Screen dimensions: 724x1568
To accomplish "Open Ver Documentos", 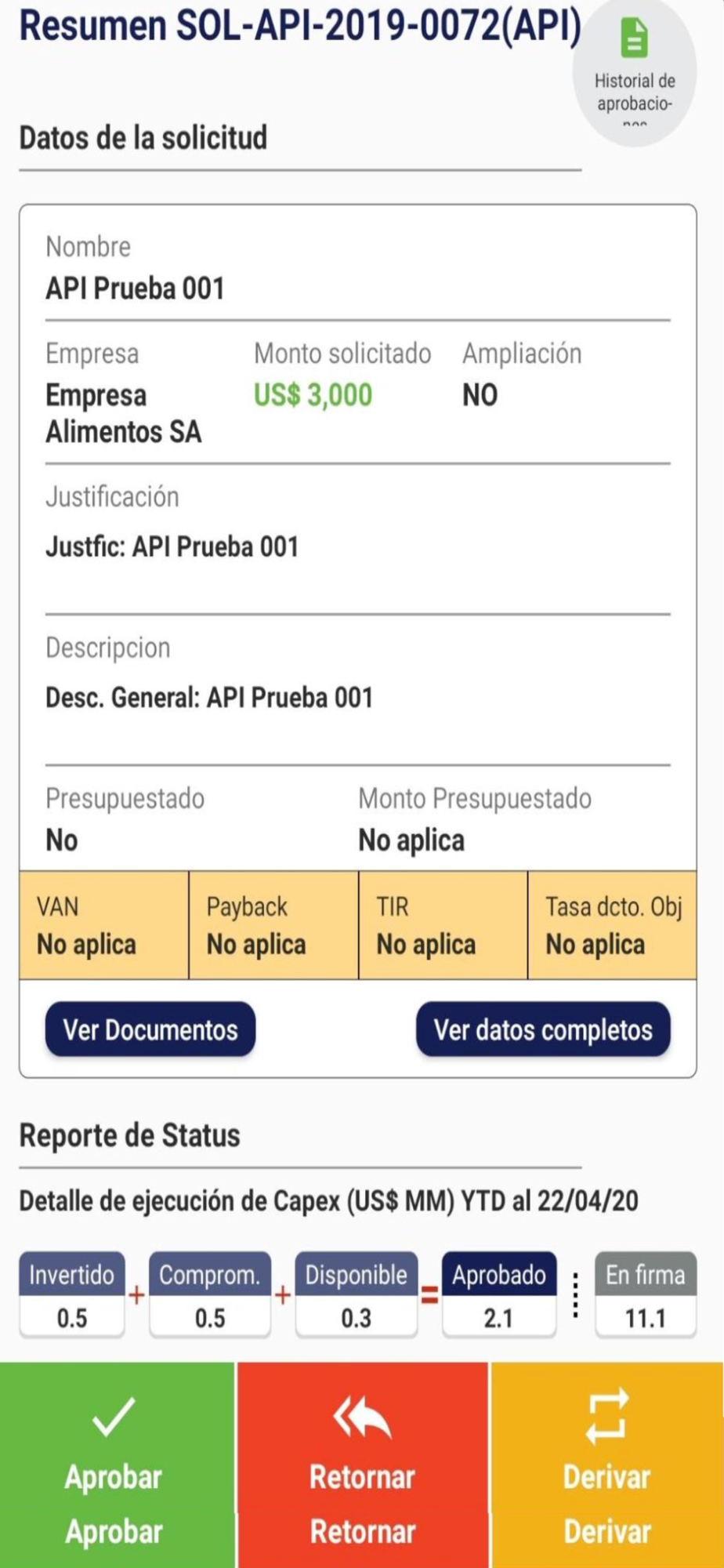I will point(150,1029).
